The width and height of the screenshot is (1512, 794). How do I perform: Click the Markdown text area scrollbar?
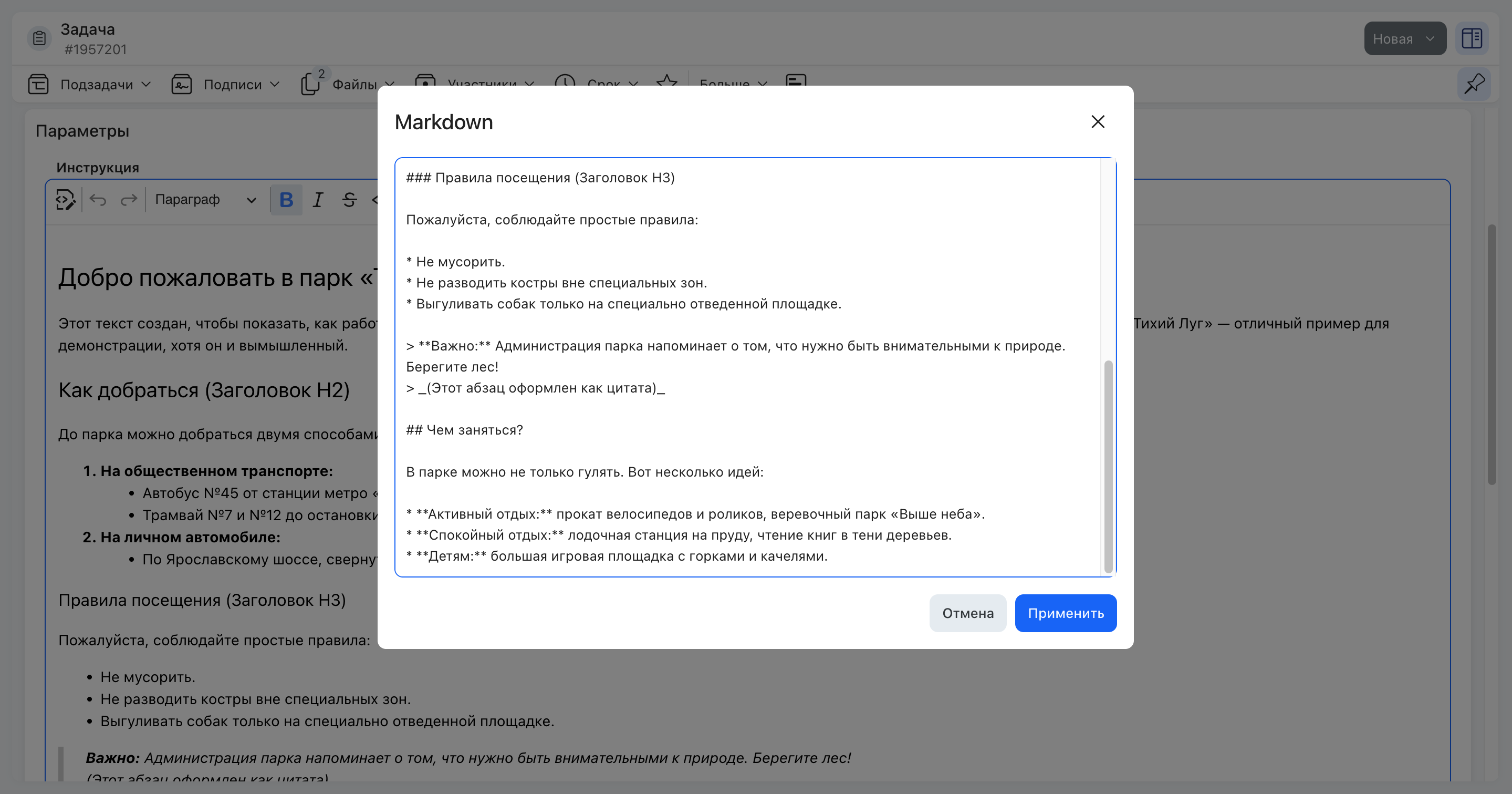(1108, 466)
